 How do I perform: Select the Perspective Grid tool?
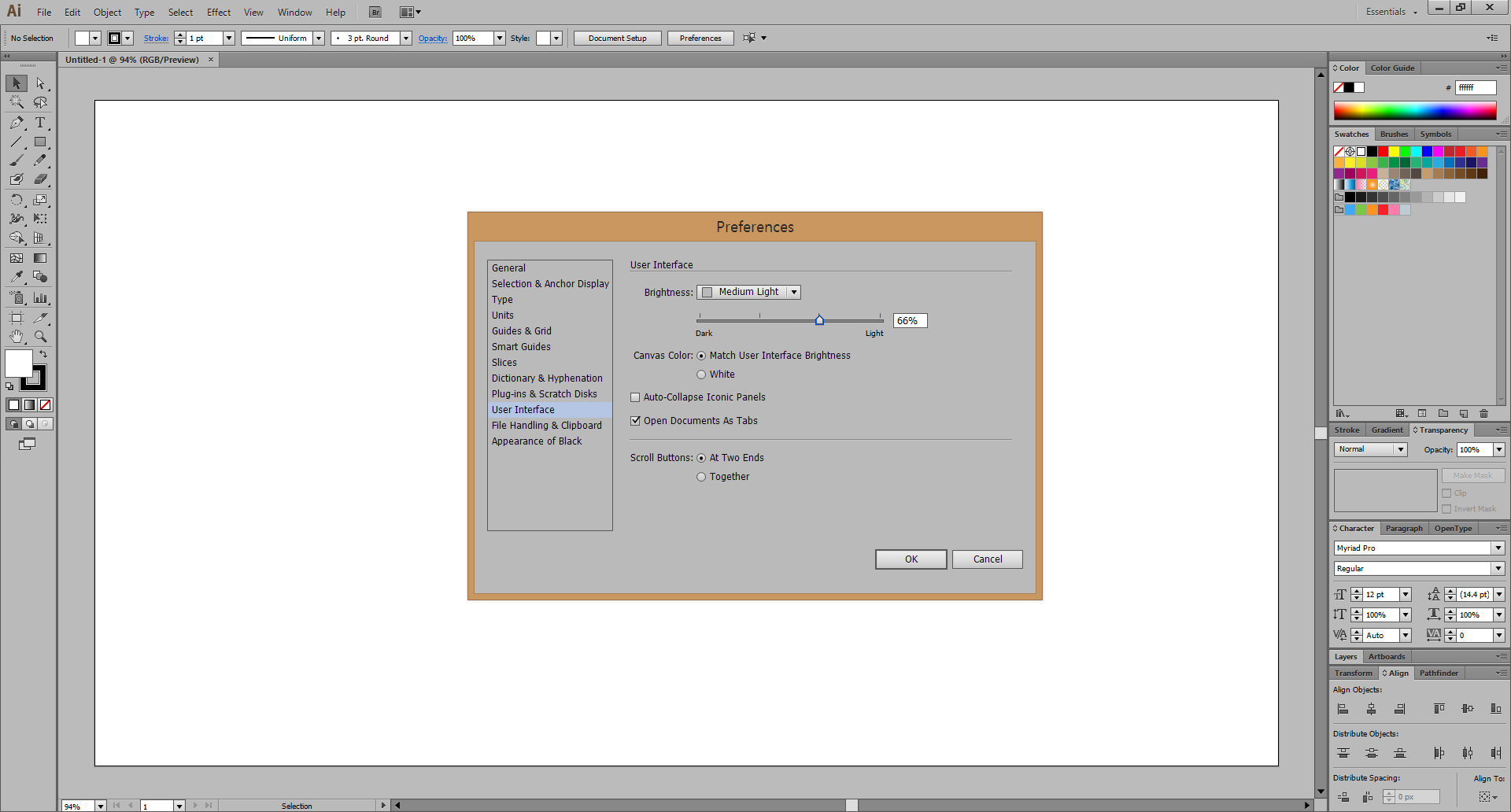[40, 238]
